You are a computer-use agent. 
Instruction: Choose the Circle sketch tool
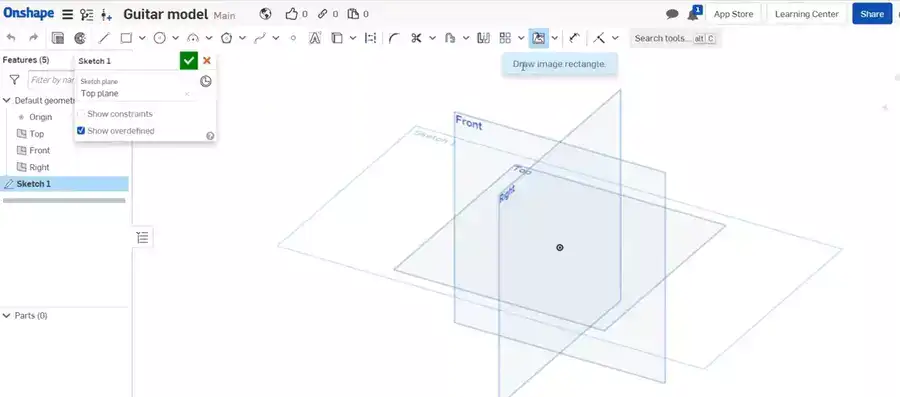point(160,38)
